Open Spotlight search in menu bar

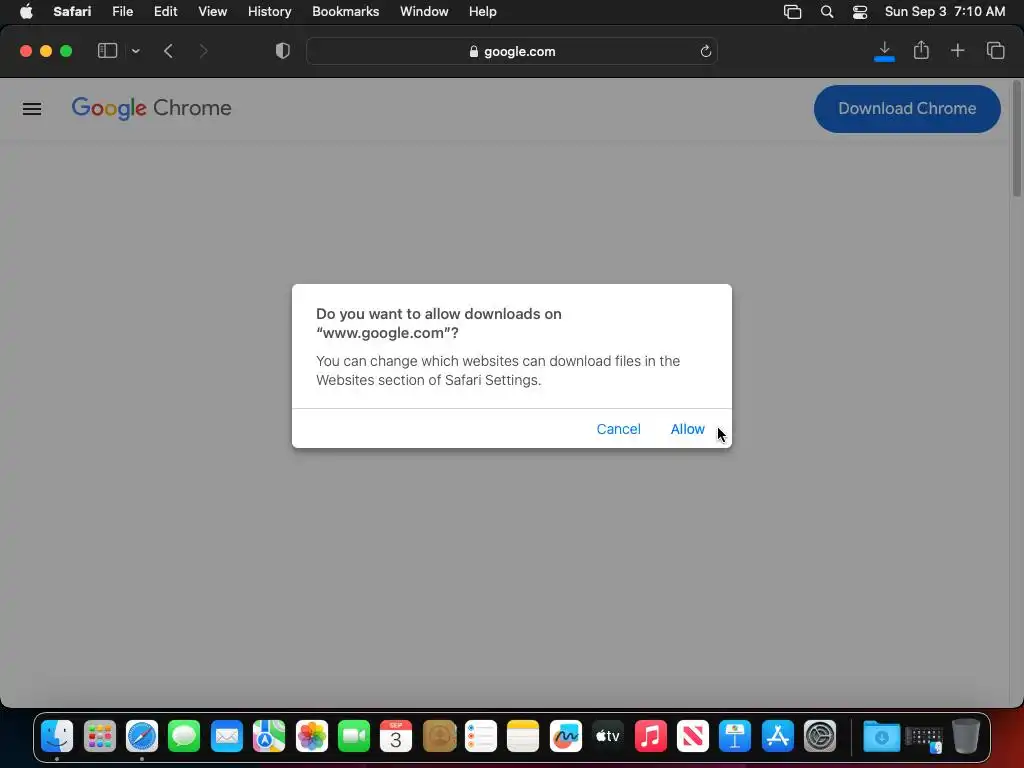(x=827, y=12)
